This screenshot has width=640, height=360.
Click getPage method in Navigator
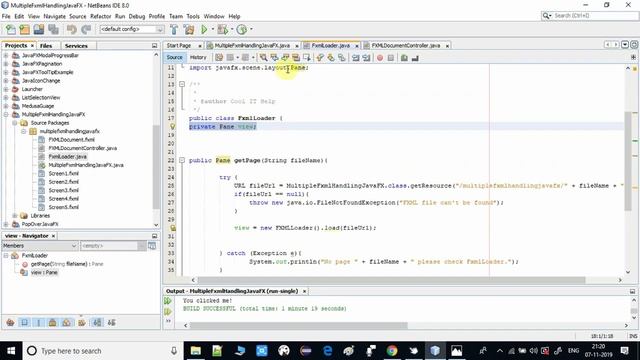67,264
